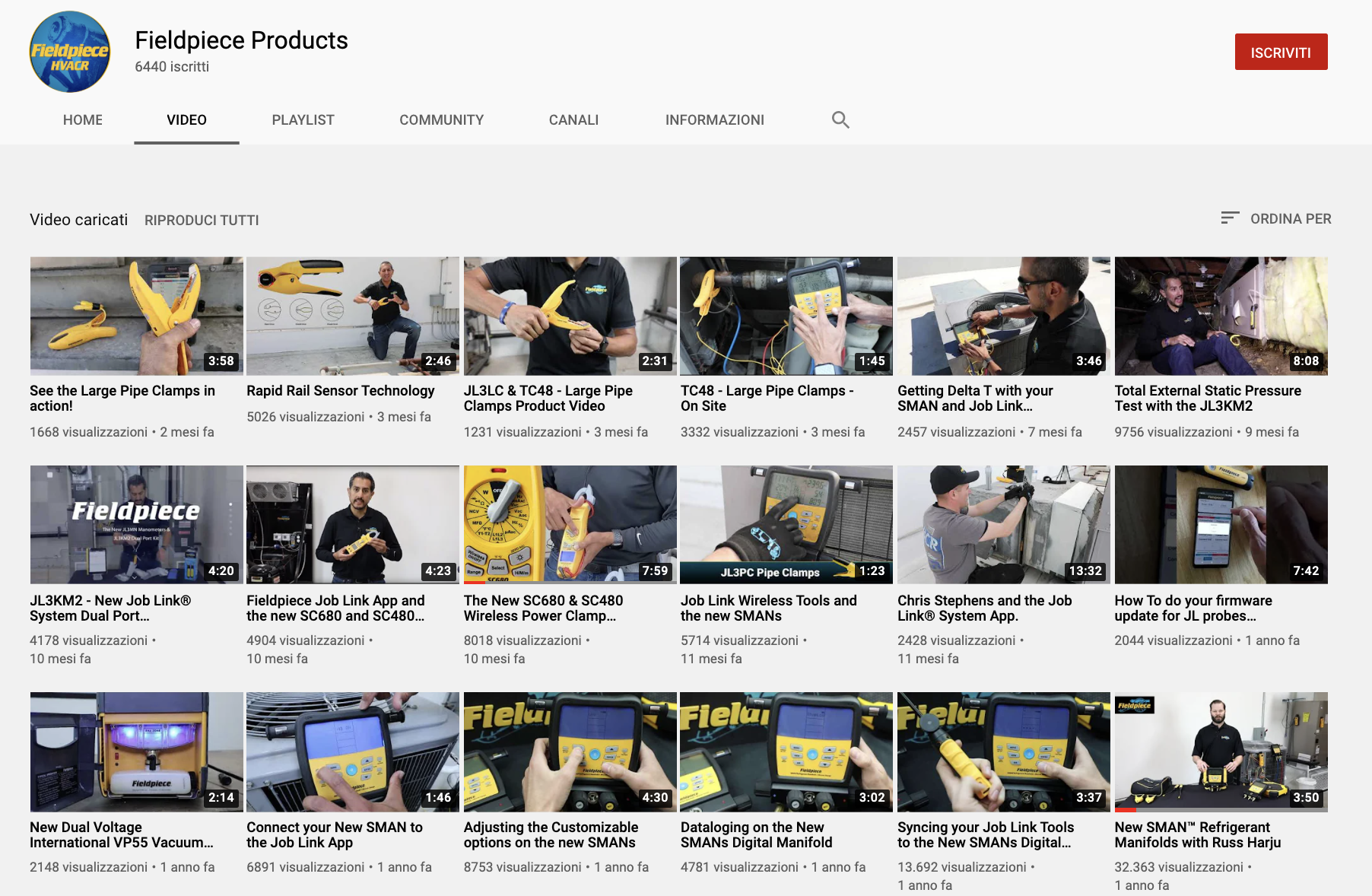Click title 'See the Large Pipe Clamps in action!'
Screen dimensions: 1372x896
pyautogui.click(x=122, y=398)
